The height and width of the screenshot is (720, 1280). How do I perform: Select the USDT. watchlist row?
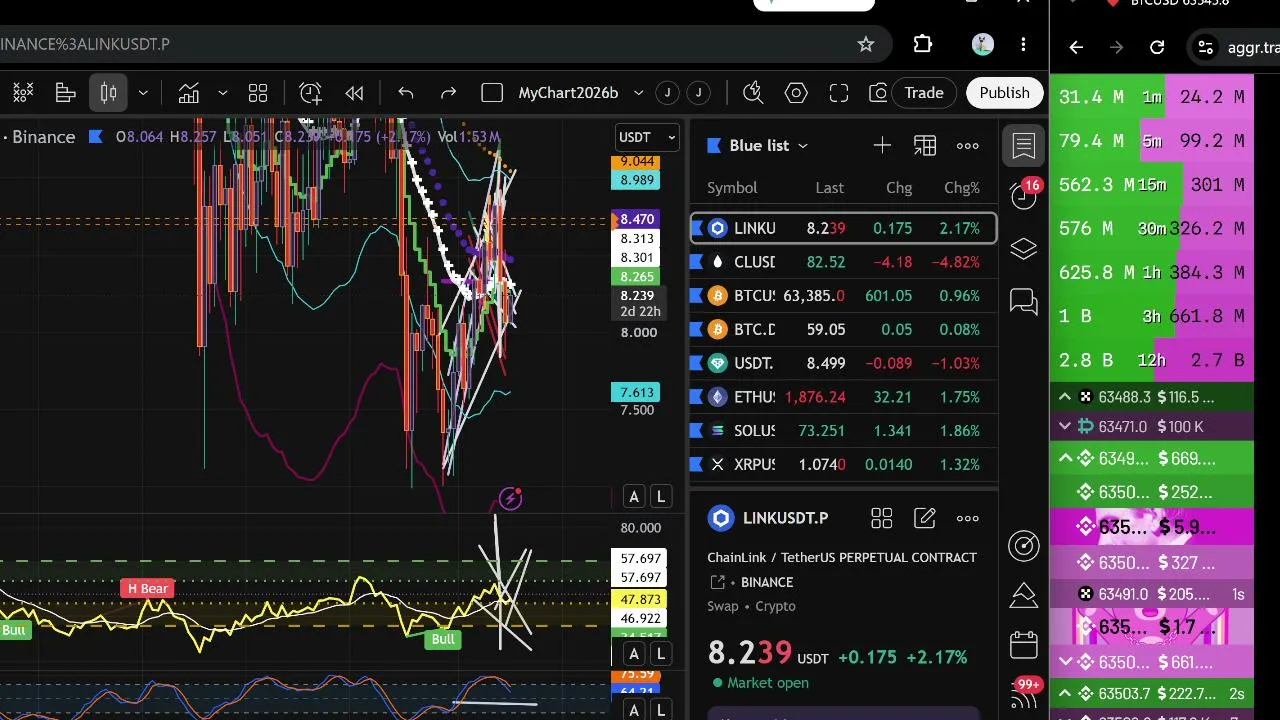(x=843, y=363)
